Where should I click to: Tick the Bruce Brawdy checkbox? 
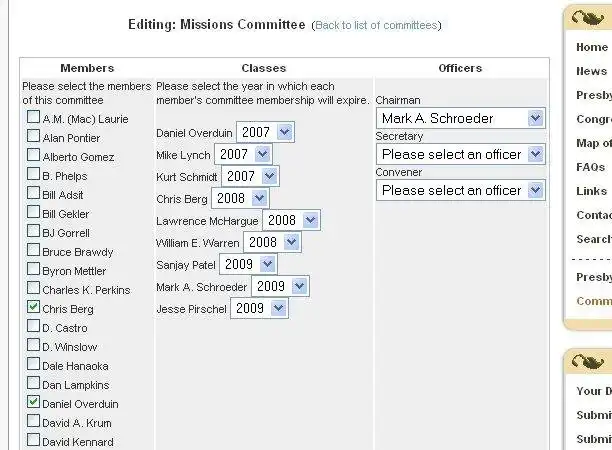34,249
